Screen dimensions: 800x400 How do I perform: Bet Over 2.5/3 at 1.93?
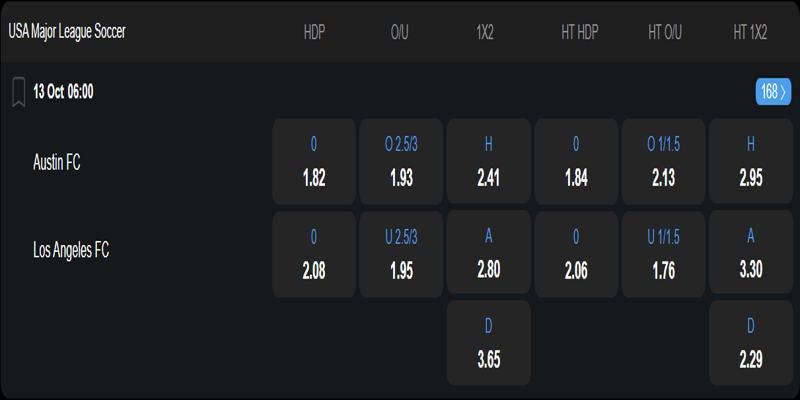tap(401, 162)
